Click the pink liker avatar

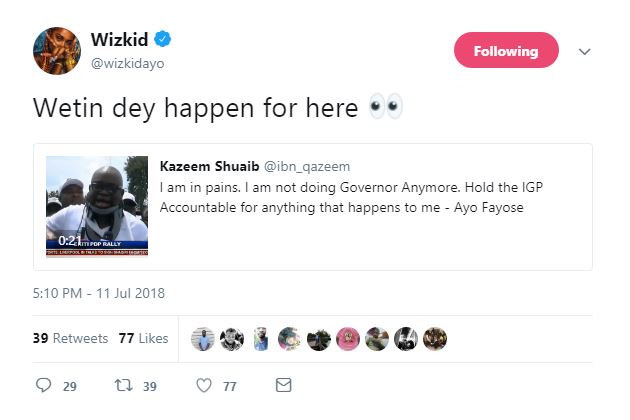click(x=348, y=339)
